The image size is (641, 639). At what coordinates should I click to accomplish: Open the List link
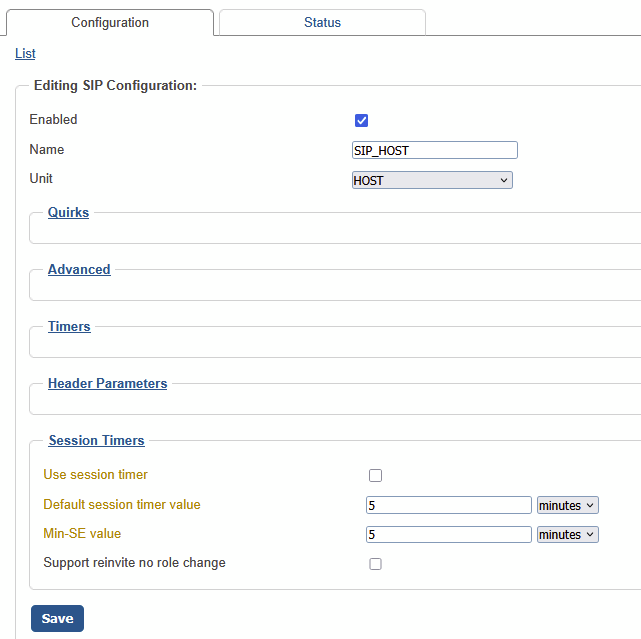click(25, 53)
